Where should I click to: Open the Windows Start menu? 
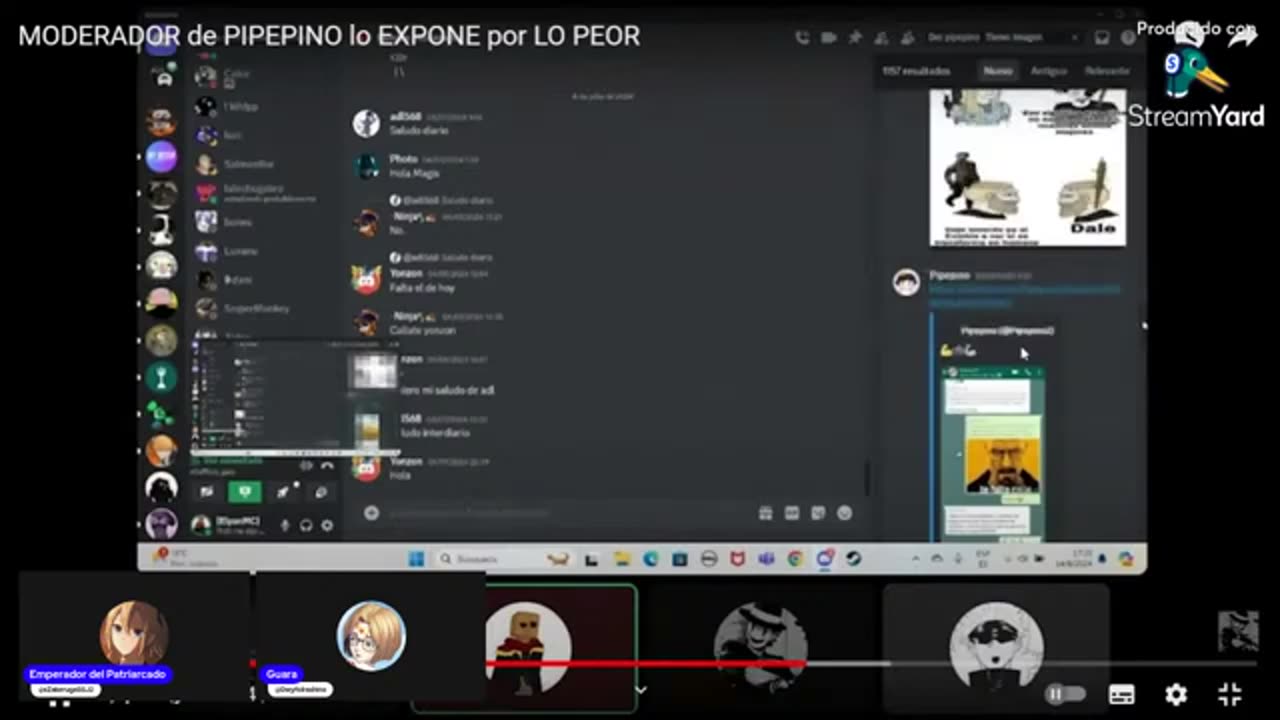pyautogui.click(x=416, y=559)
